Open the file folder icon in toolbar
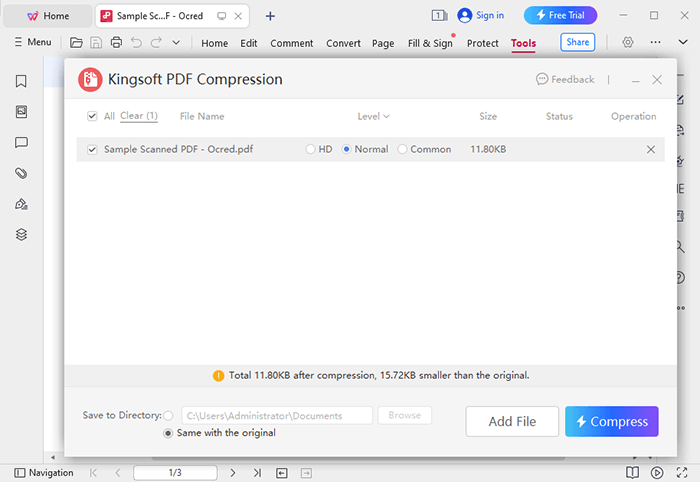The image size is (700, 482). 76,43
